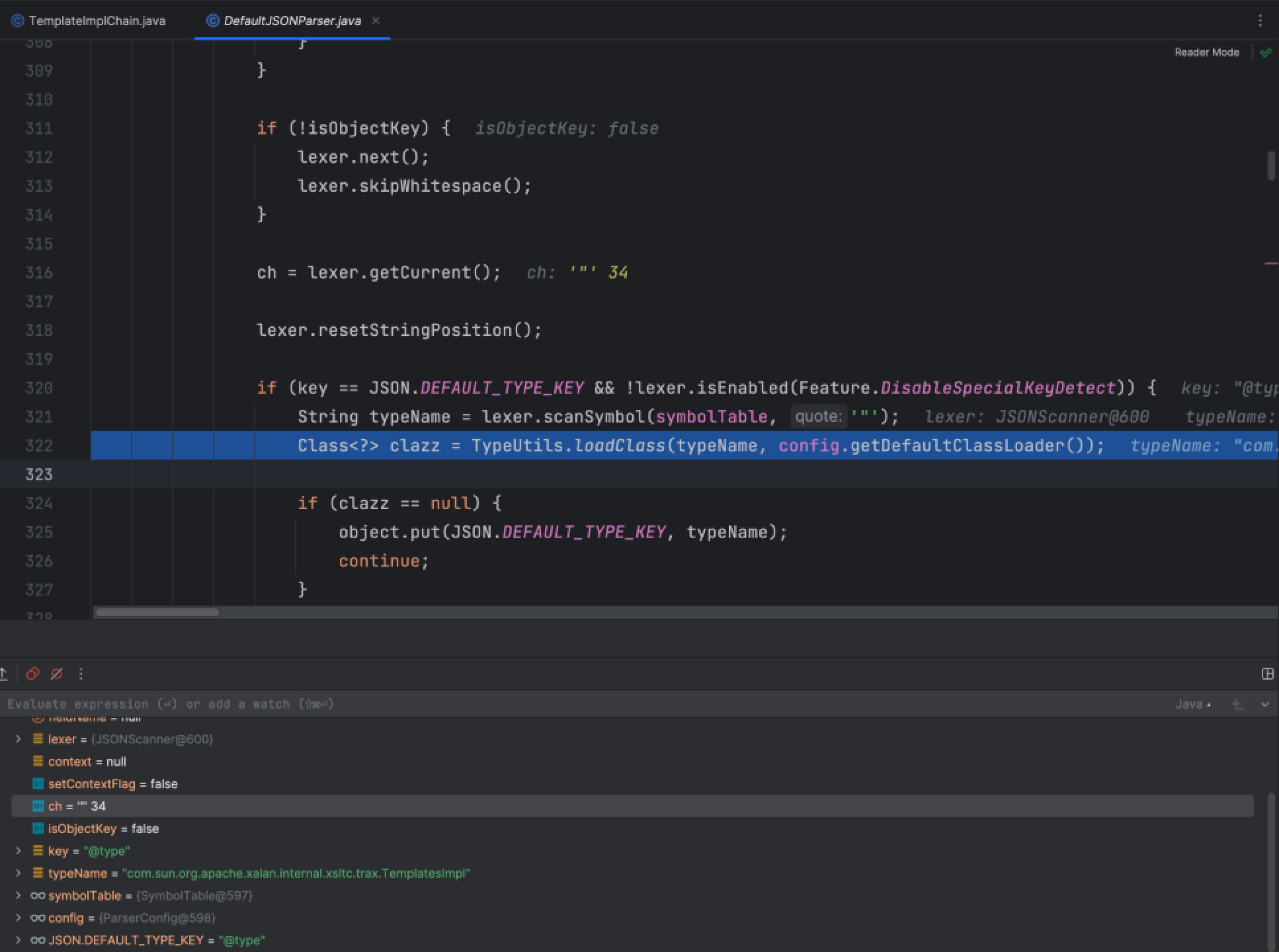
Task: Click upload arrow icon in debugger toolbar
Action: (x=3, y=674)
